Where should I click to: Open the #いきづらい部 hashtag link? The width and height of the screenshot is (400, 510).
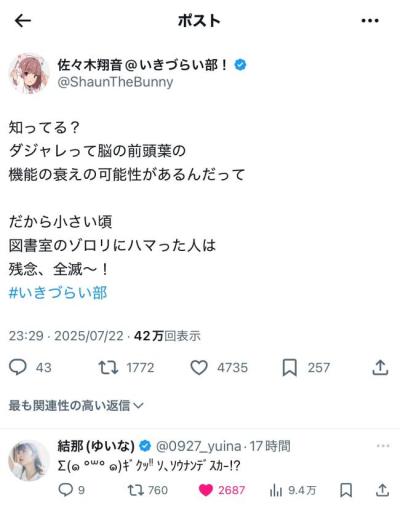tap(58, 293)
